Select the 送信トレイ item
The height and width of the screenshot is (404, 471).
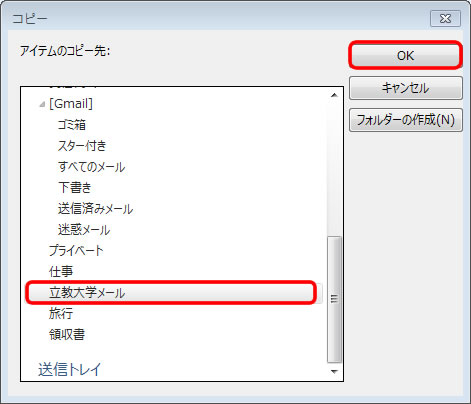[70, 369]
